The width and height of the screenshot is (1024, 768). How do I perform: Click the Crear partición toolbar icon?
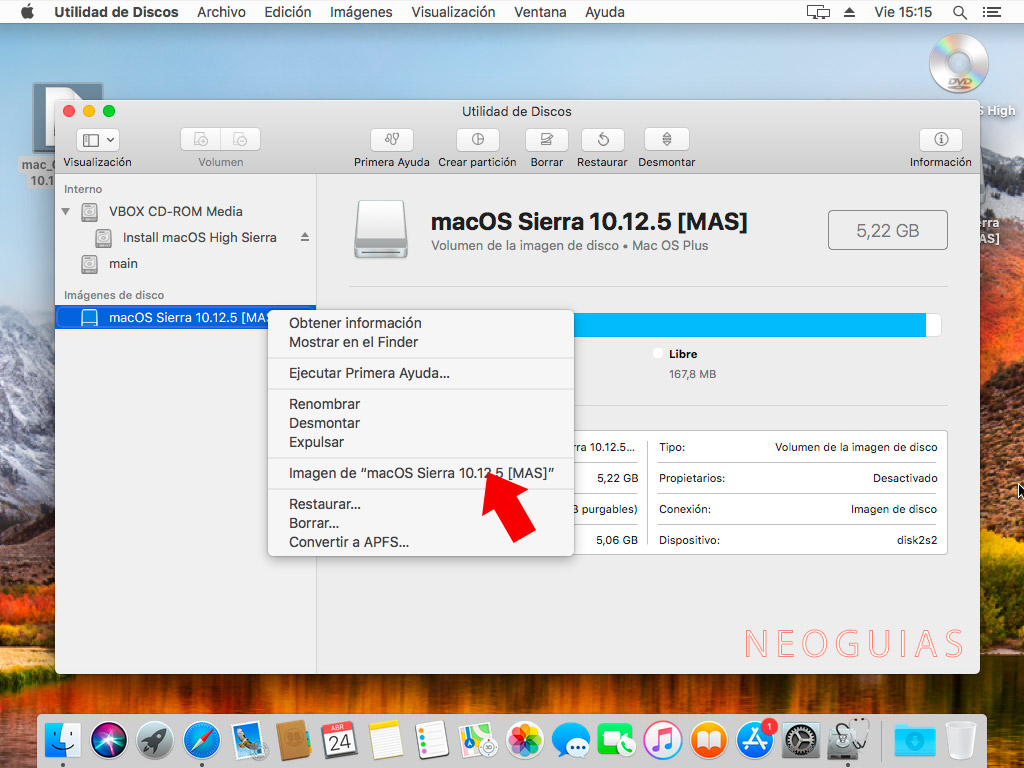tap(477, 139)
